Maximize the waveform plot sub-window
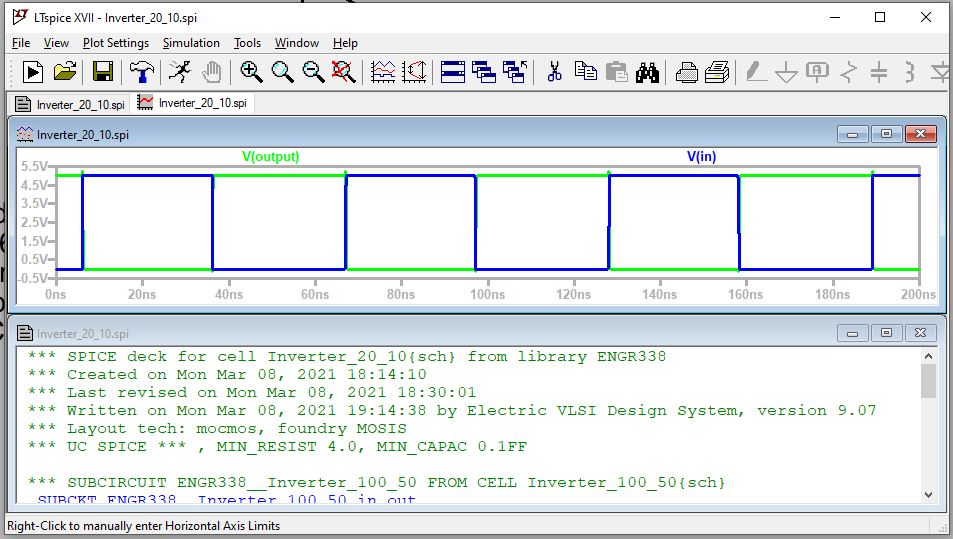This screenshot has width=953, height=539. tap(886, 134)
